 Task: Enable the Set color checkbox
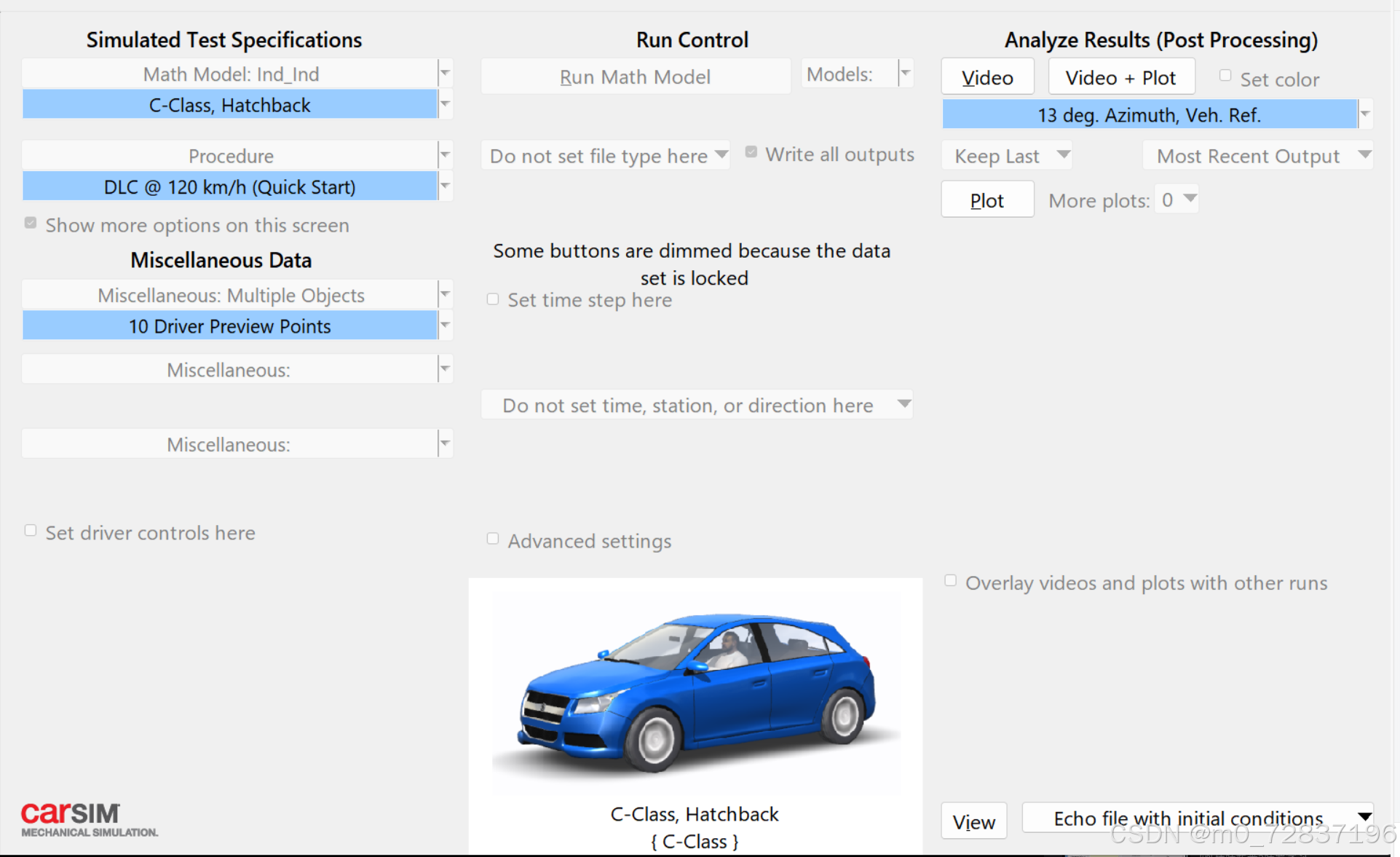1225,76
